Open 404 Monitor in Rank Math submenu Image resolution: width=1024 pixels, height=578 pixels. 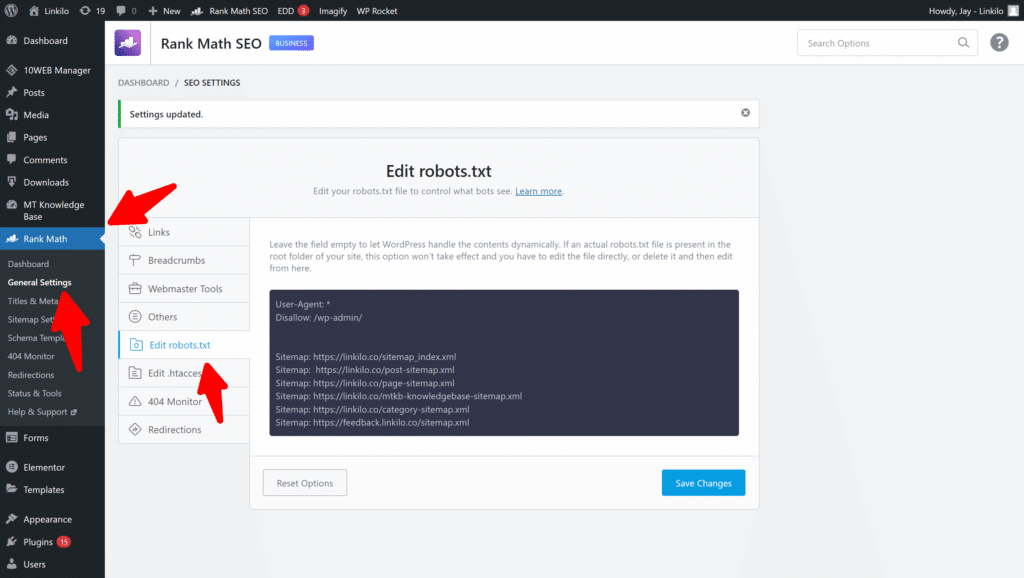click(x=31, y=356)
